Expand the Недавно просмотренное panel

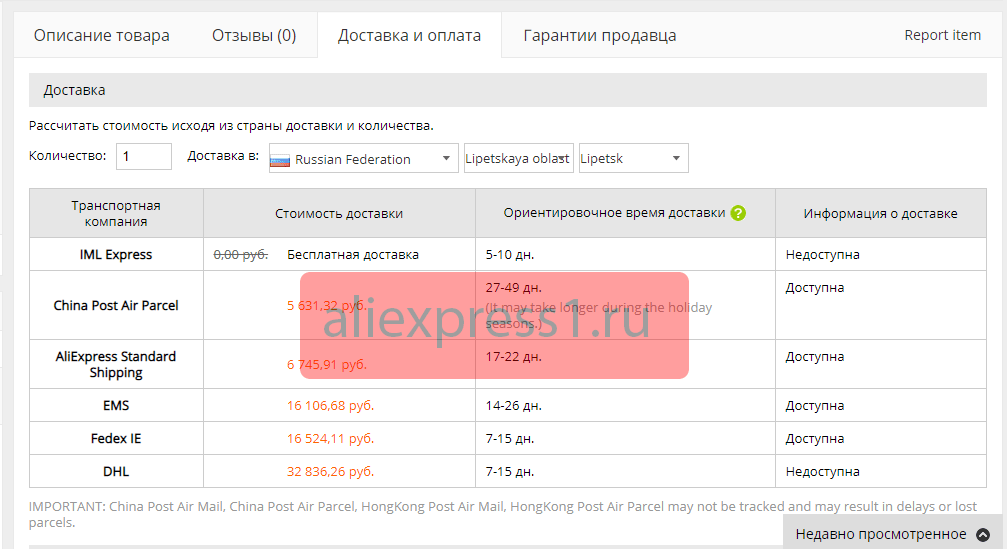click(x=892, y=534)
